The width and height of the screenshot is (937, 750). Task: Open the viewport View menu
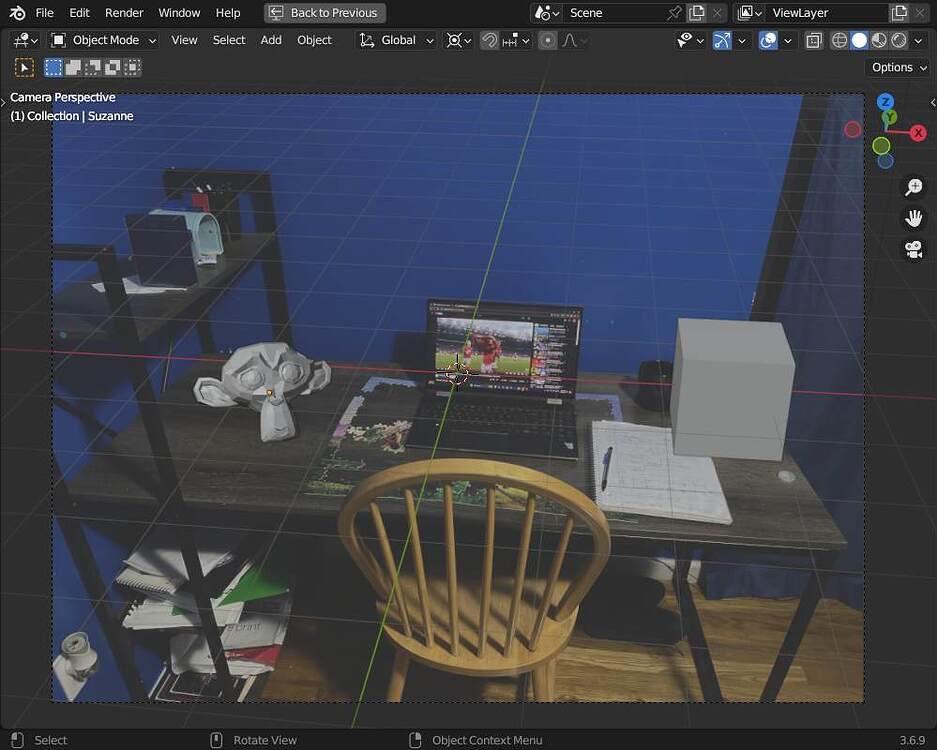[x=184, y=40]
